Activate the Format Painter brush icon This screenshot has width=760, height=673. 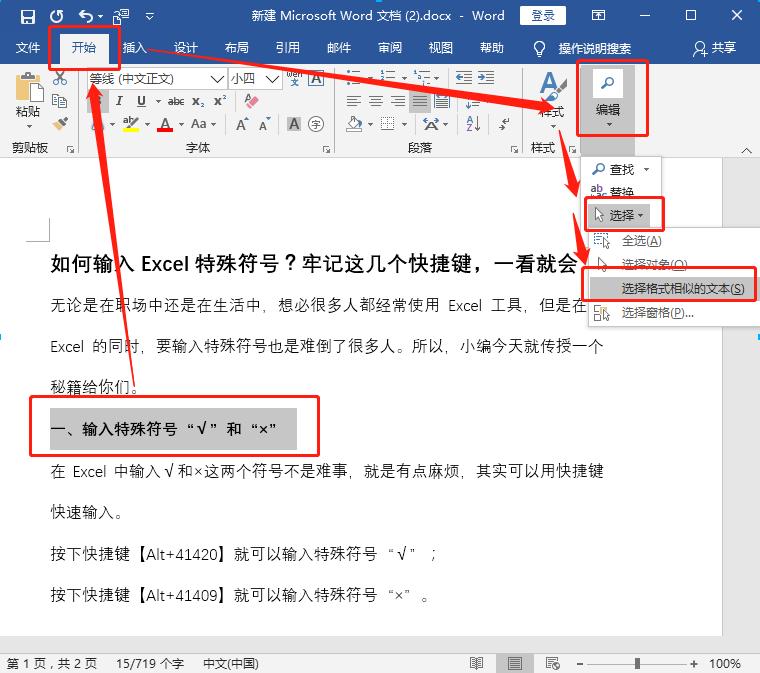[60, 124]
